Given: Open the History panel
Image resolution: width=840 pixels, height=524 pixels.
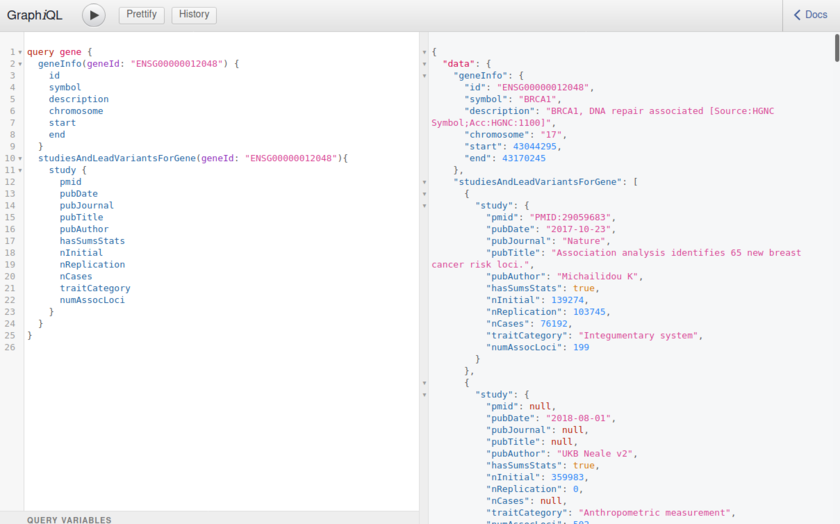Looking at the screenshot, I should (x=194, y=14).
